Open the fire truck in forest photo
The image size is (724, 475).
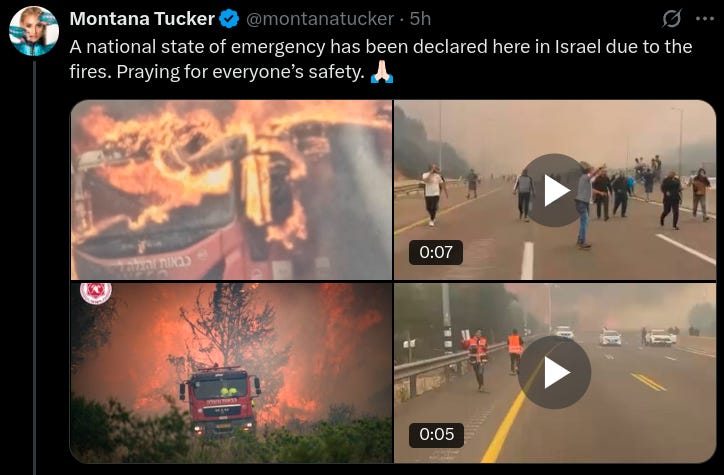click(x=231, y=373)
